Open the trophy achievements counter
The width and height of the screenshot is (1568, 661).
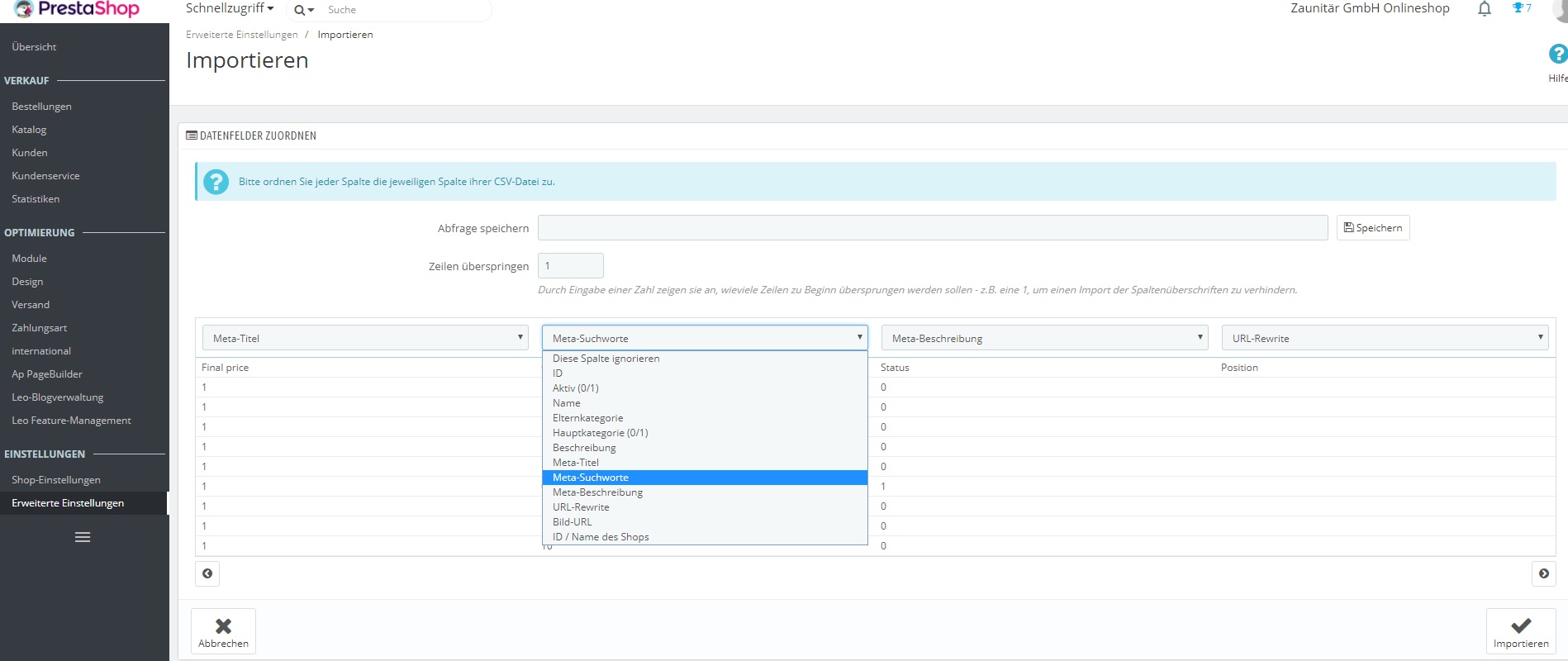pyautogui.click(x=1522, y=8)
